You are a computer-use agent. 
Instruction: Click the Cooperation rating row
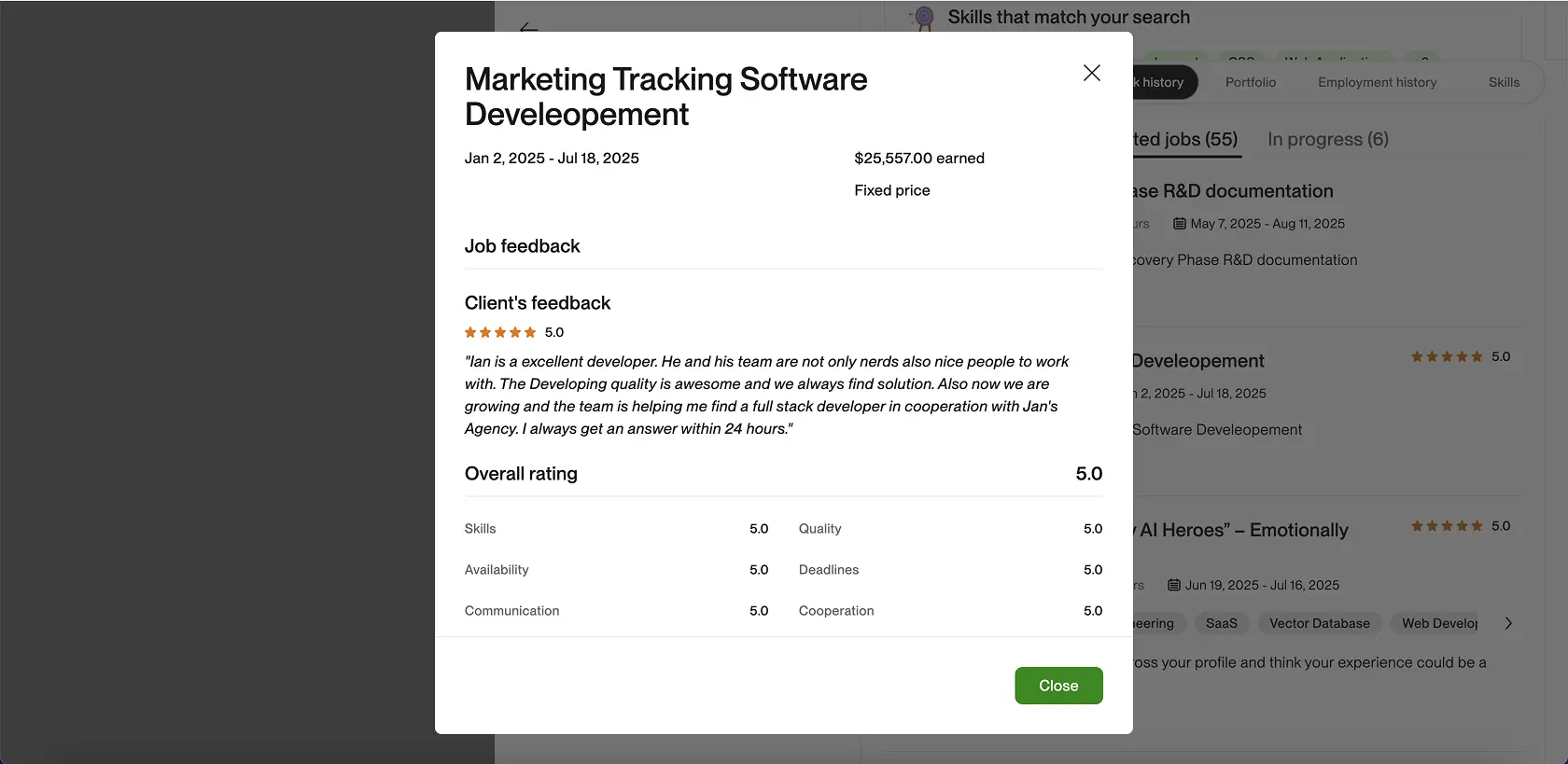point(950,611)
